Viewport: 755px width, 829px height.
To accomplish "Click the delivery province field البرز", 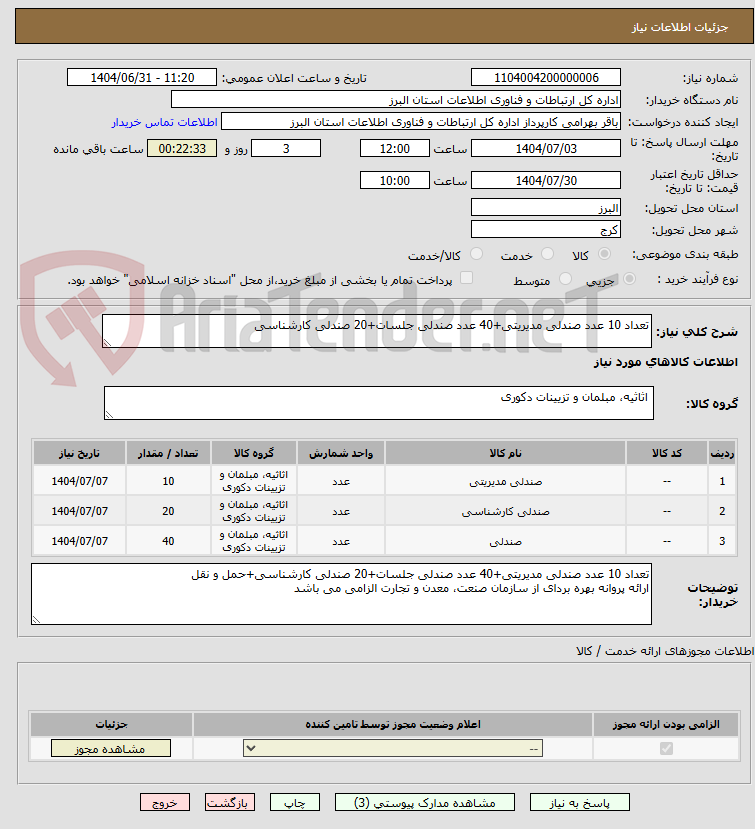I will (x=546, y=207).
